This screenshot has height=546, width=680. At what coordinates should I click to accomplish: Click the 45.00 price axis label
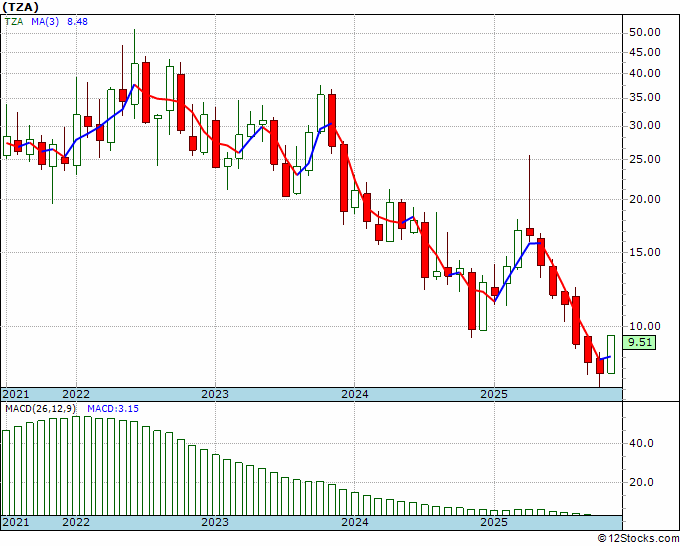click(644, 52)
